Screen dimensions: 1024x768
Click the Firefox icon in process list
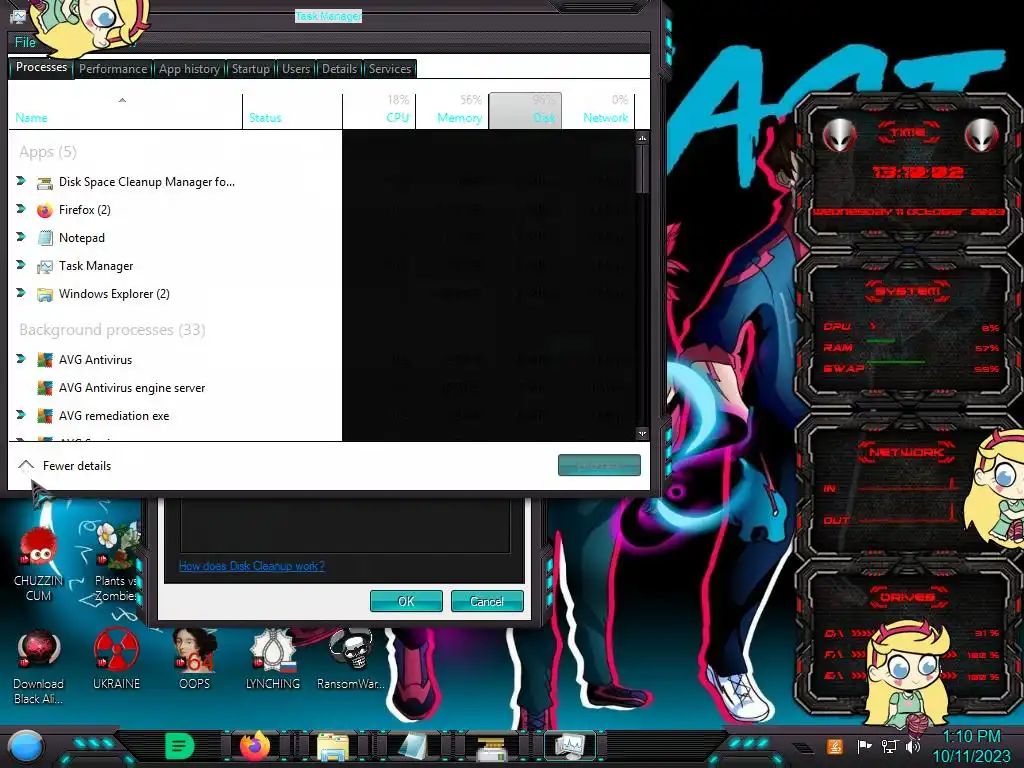pyautogui.click(x=44, y=210)
